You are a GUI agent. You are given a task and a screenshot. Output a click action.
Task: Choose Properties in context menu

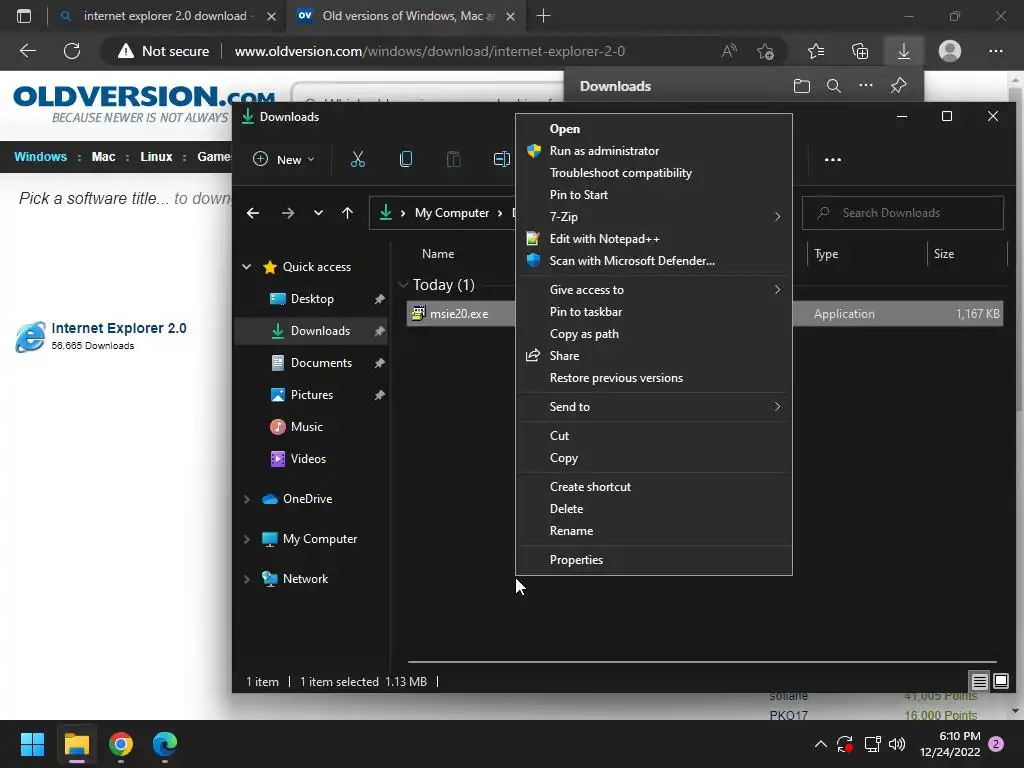click(x=654, y=560)
